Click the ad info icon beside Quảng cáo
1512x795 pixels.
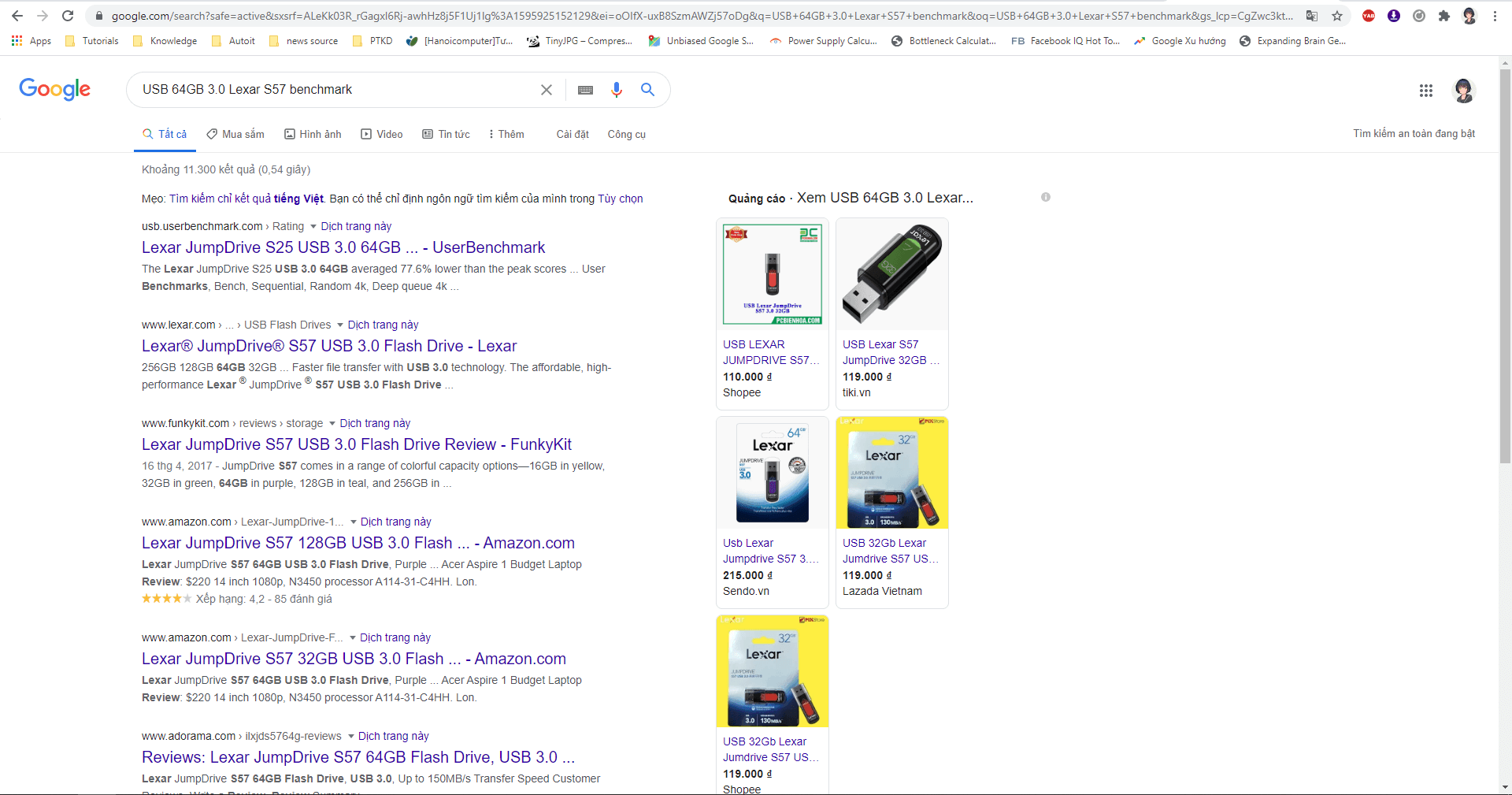[x=1045, y=197]
